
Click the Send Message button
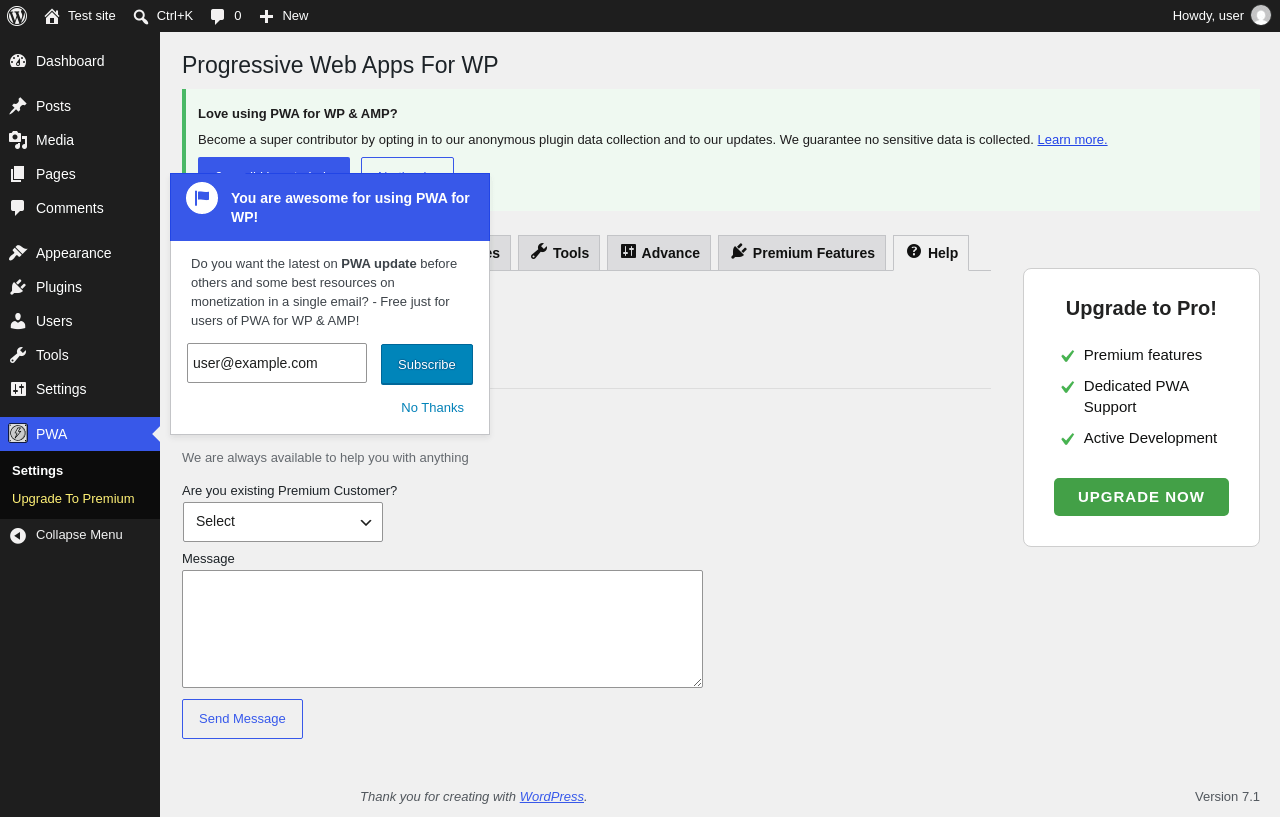(x=242, y=719)
